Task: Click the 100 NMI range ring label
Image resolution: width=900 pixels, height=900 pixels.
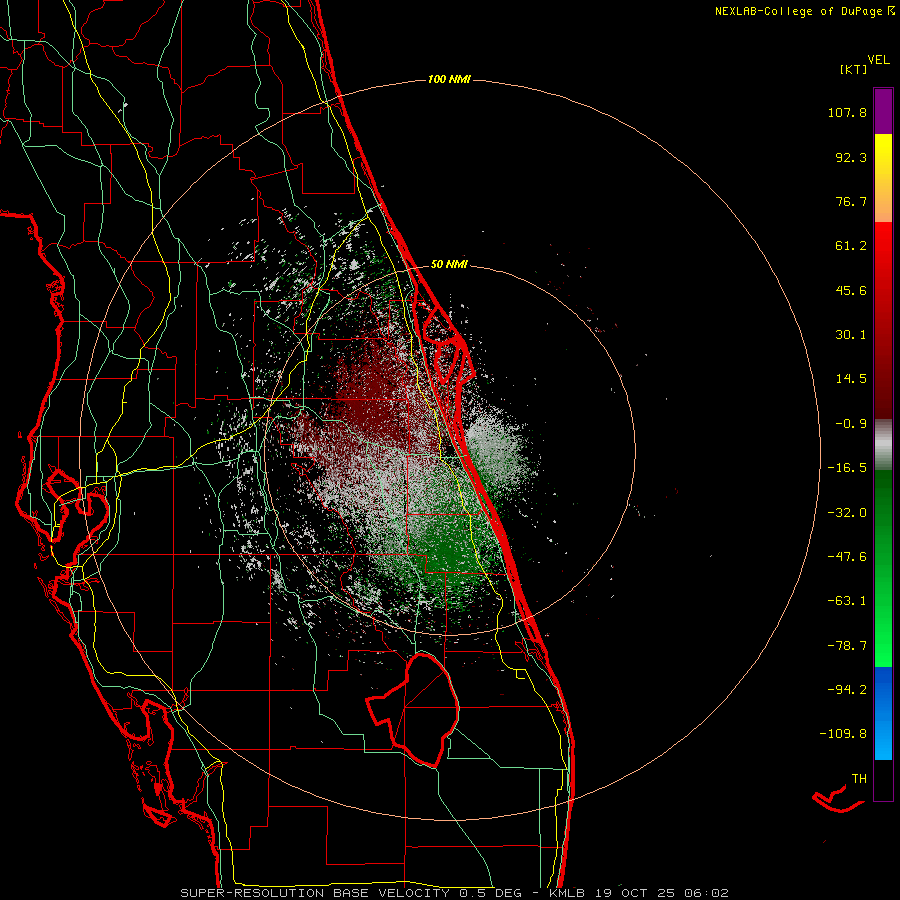Action: pos(449,79)
